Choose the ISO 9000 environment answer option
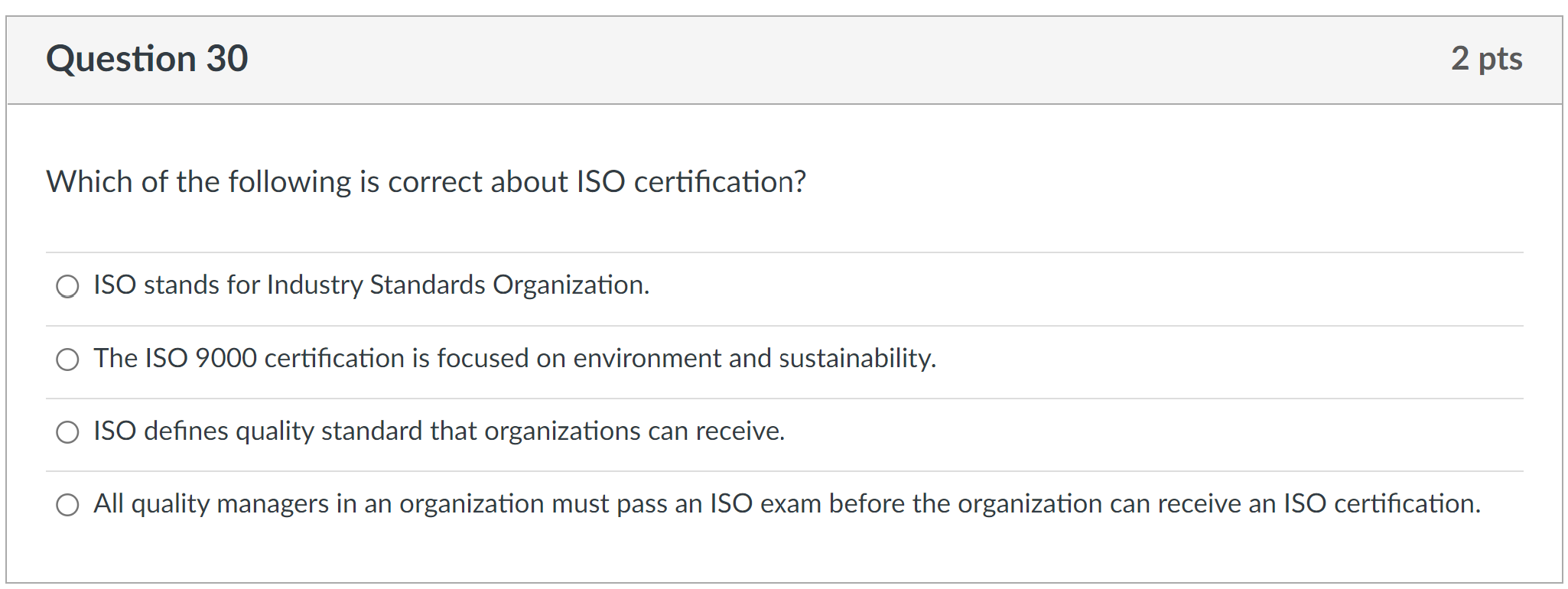The width and height of the screenshot is (1568, 589). click(x=68, y=360)
